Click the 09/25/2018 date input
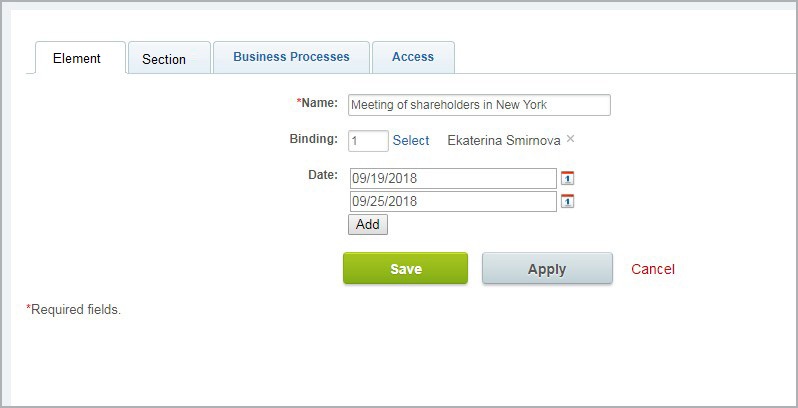The image size is (798, 408). (x=453, y=201)
